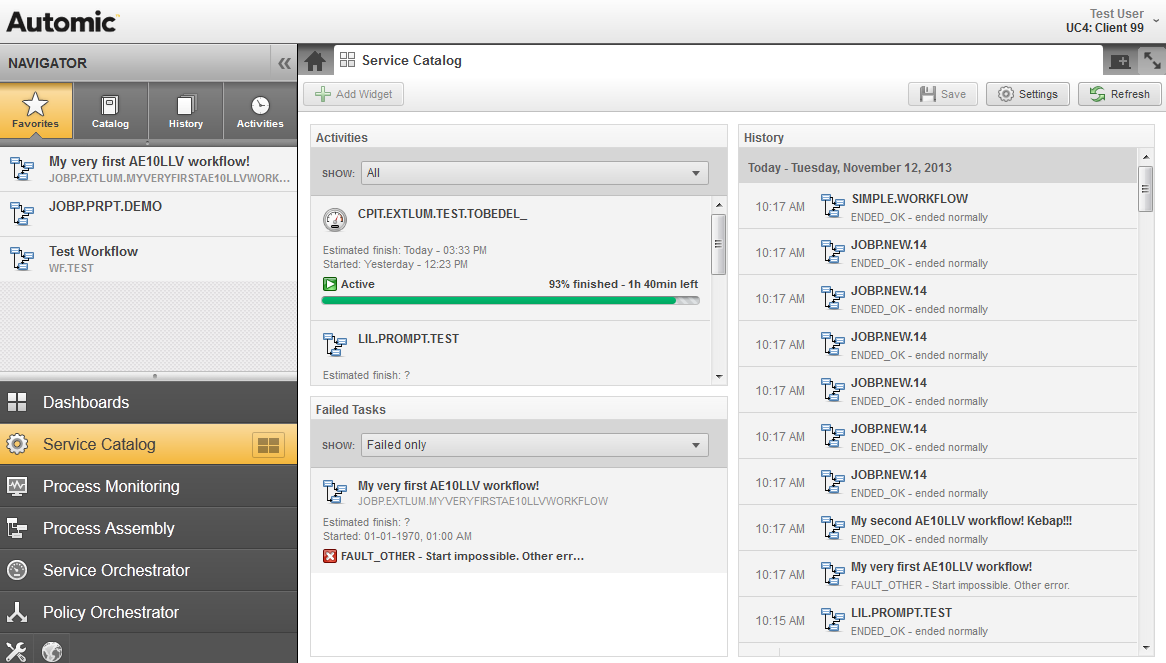Open the Settings button
Viewport: 1166px width, 663px height.
tap(1028, 94)
